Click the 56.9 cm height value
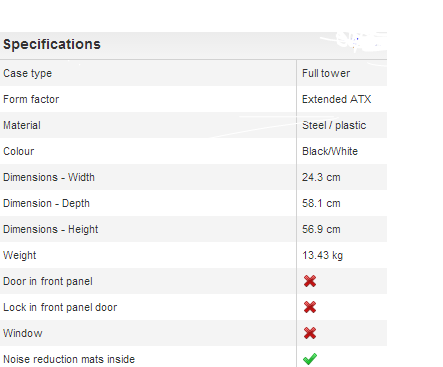This screenshot has width=443, height=367. pos(321,229)
